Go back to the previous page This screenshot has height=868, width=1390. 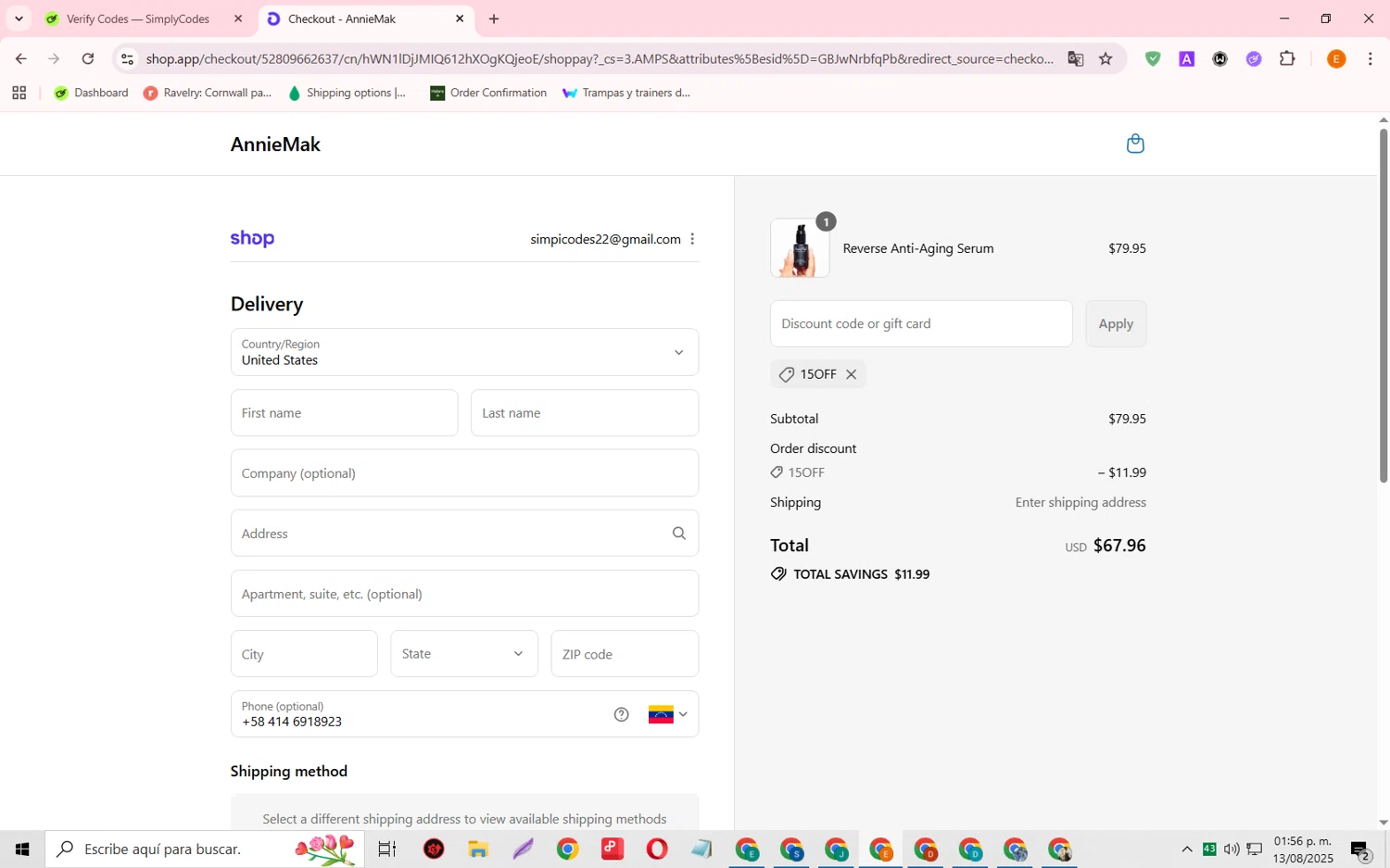point(20,59)
